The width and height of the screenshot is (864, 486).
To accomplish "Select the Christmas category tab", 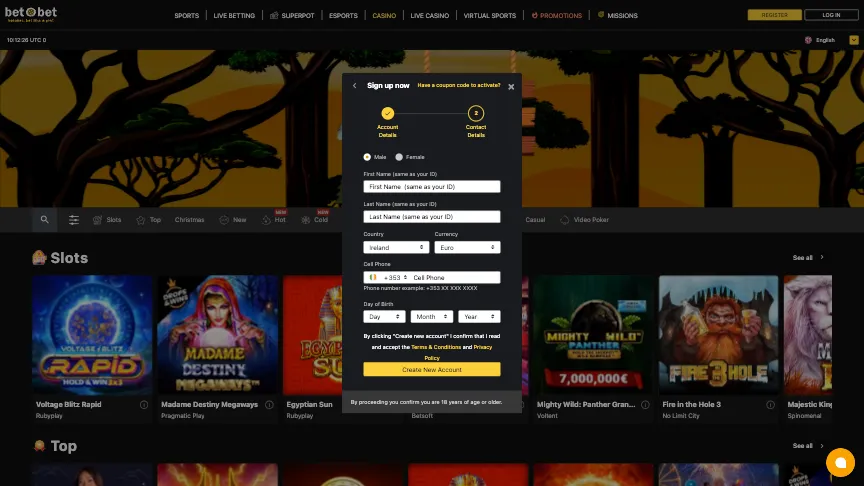I will tap(190, 220).
